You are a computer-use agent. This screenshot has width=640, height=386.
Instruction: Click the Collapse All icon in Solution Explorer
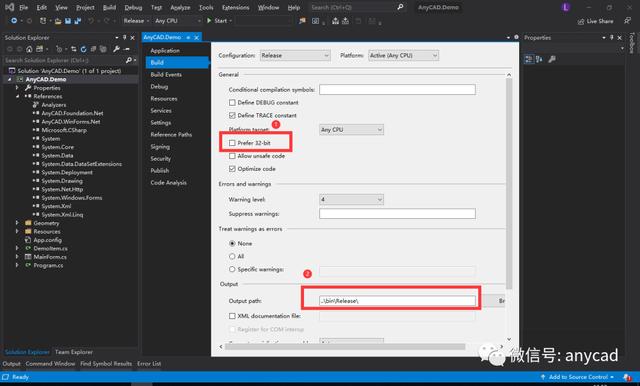pos(93,49)
